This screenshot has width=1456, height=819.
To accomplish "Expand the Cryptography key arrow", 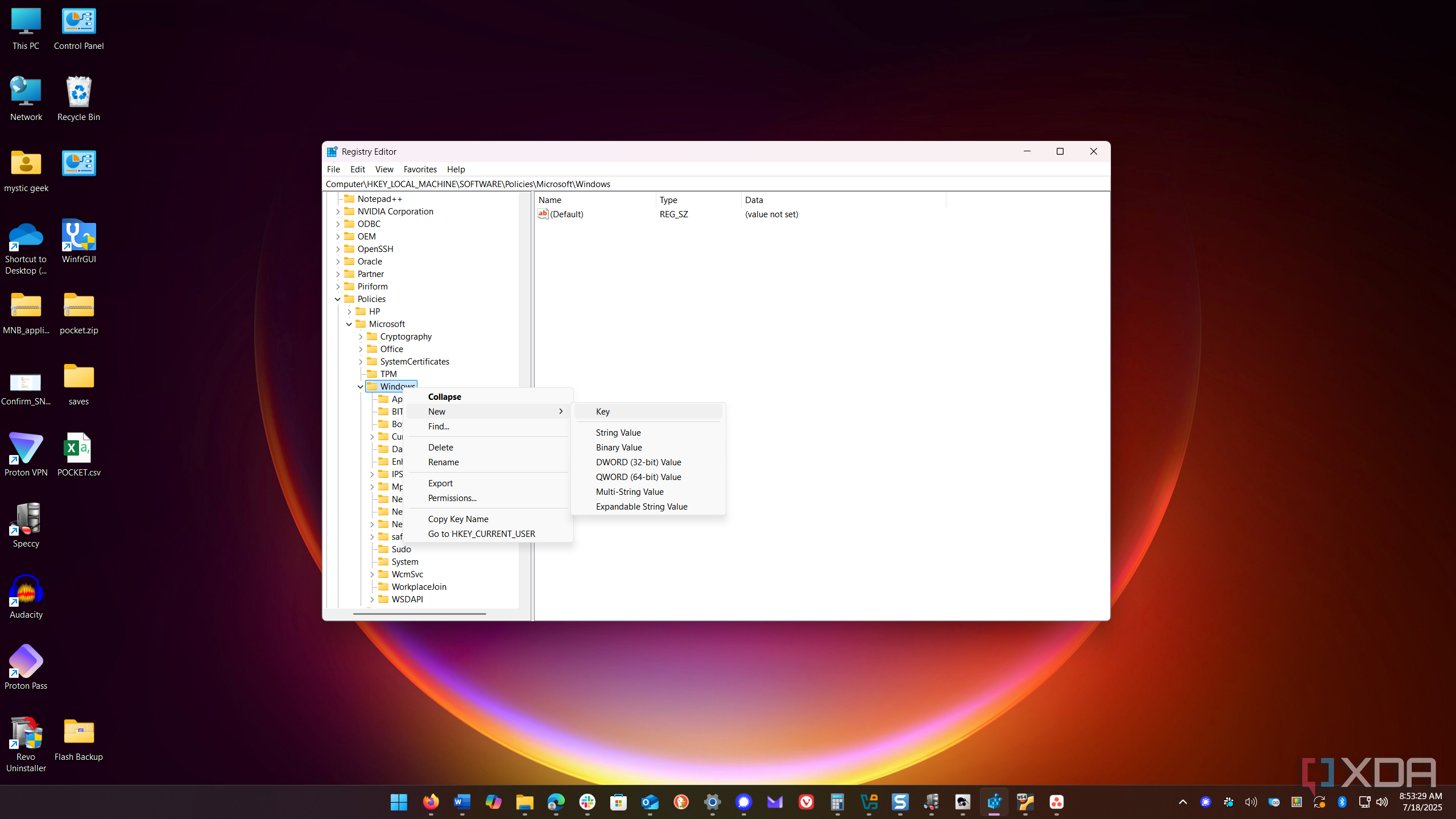I will click(361, 337).
